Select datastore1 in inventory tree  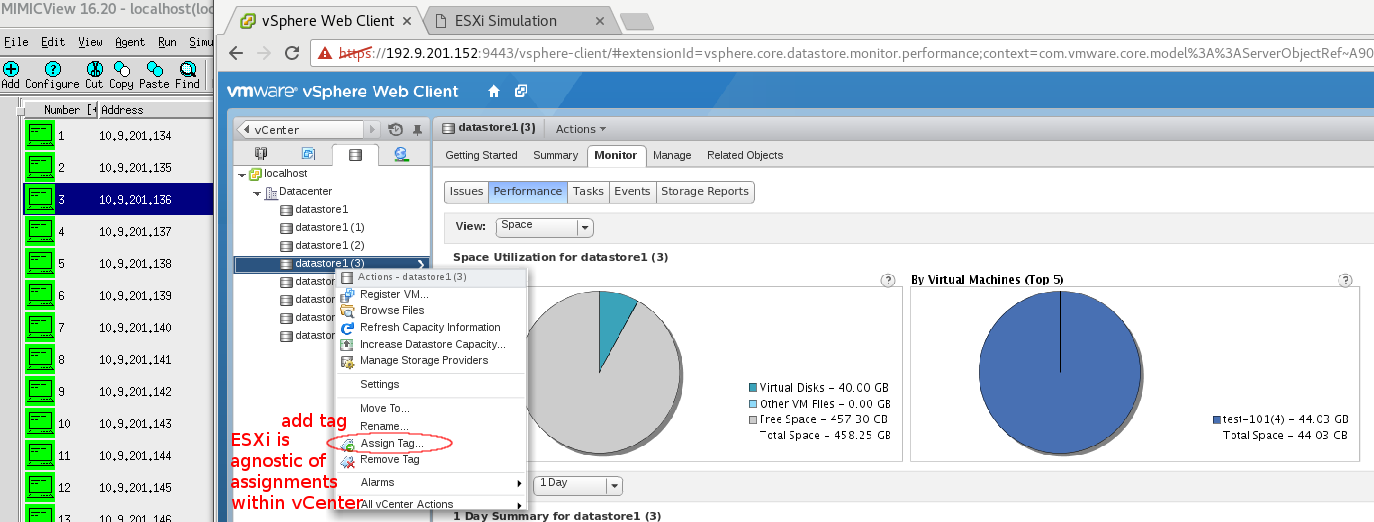(321, 210)
